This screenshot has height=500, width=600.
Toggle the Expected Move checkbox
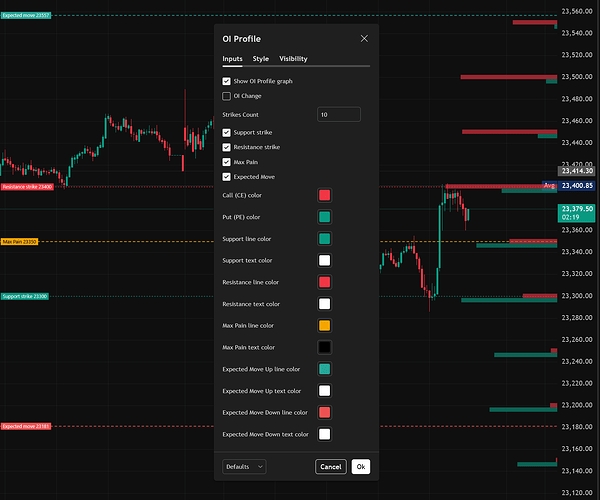(227, 177)
